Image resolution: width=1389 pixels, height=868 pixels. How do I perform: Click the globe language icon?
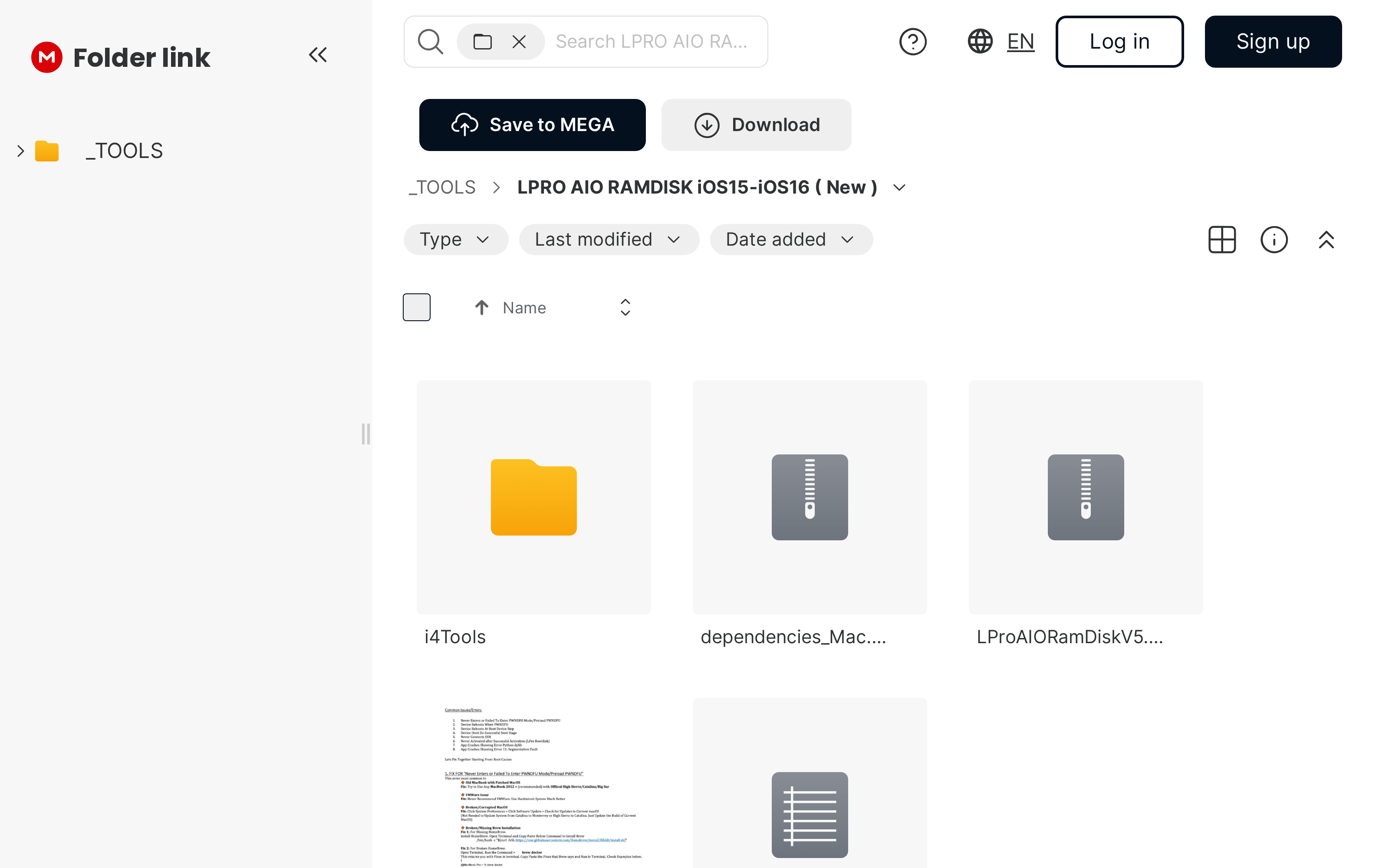(981, 41)
